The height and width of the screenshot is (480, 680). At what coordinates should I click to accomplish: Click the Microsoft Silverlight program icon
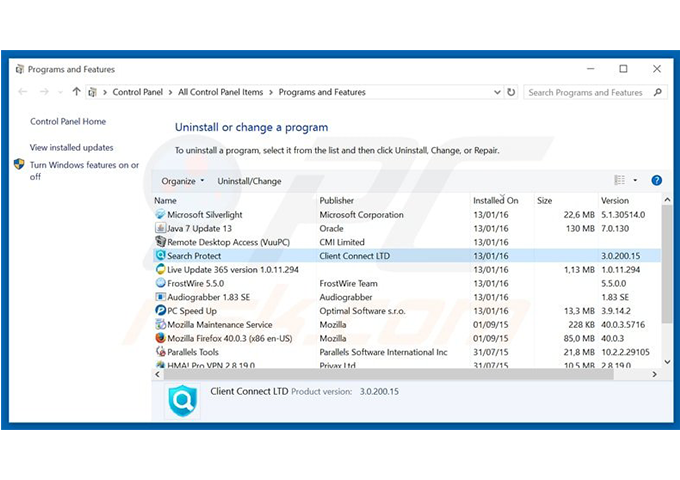tap(160, 214)
